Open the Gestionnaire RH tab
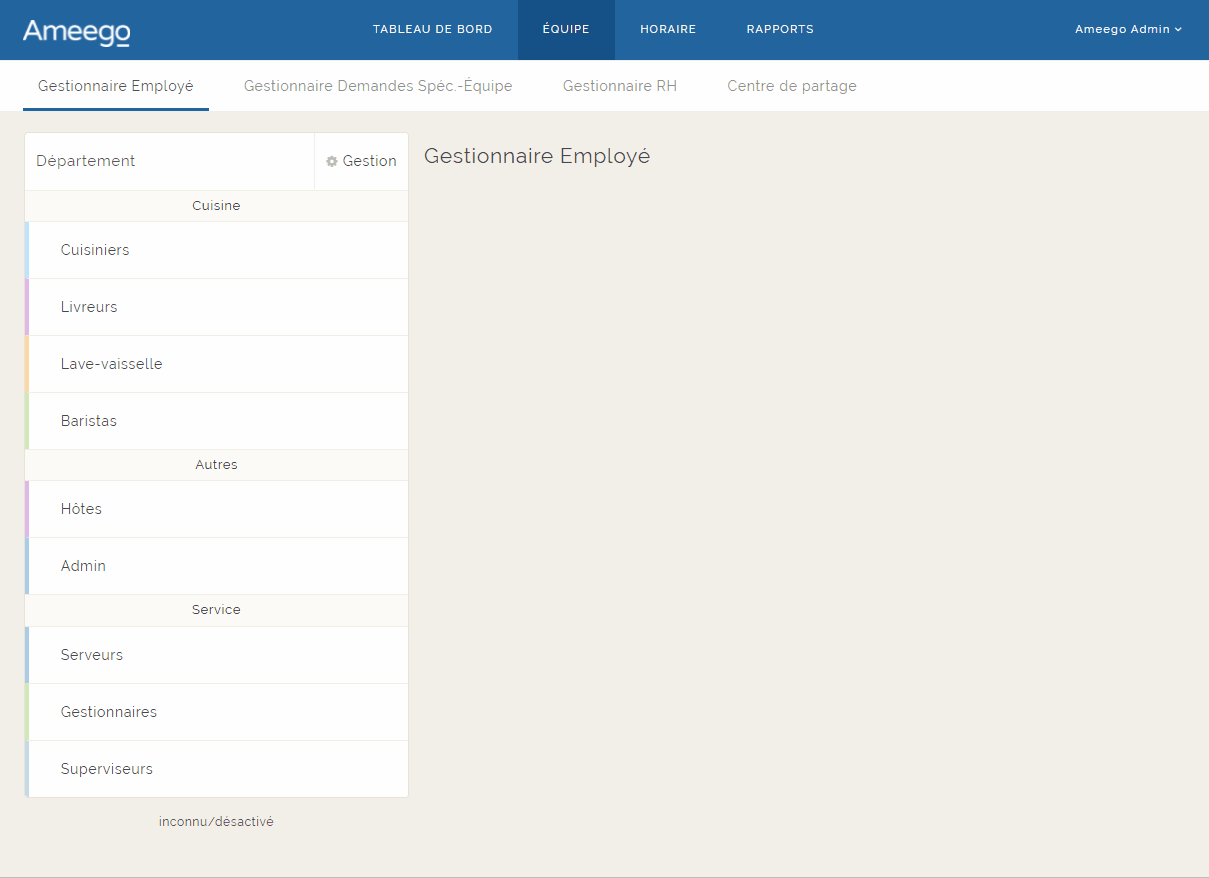Screen dimensions: 1209x878 620,86
